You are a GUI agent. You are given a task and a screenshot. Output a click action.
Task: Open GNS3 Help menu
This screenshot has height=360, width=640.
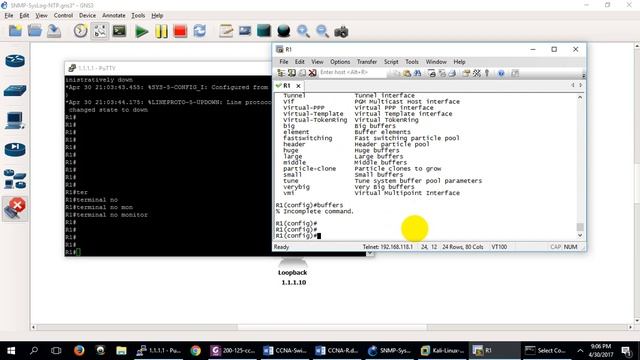157,16
